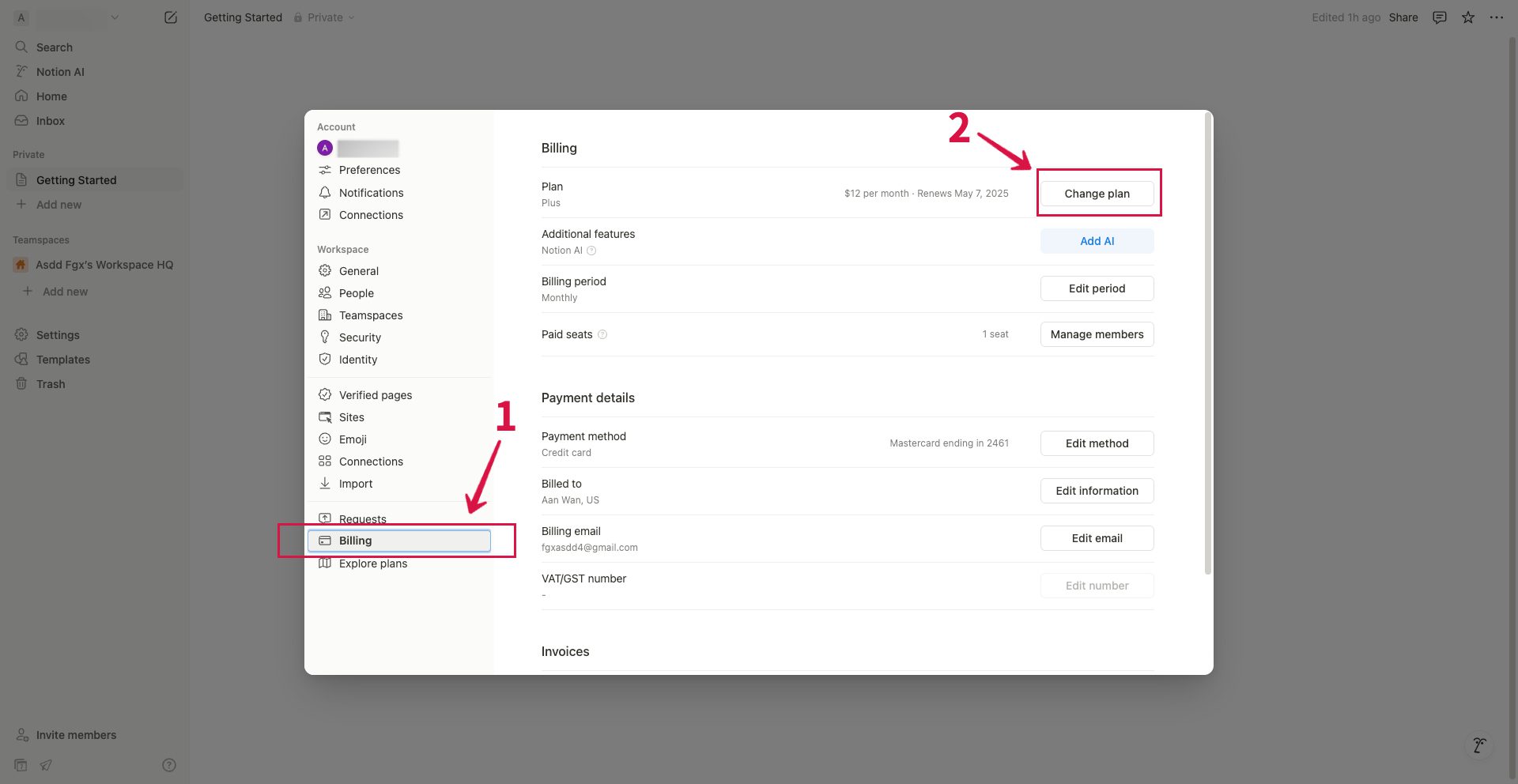1518x784 pixels.
Task: Open Notion AI from the sidebar
Action: click(x=95, y=72)
